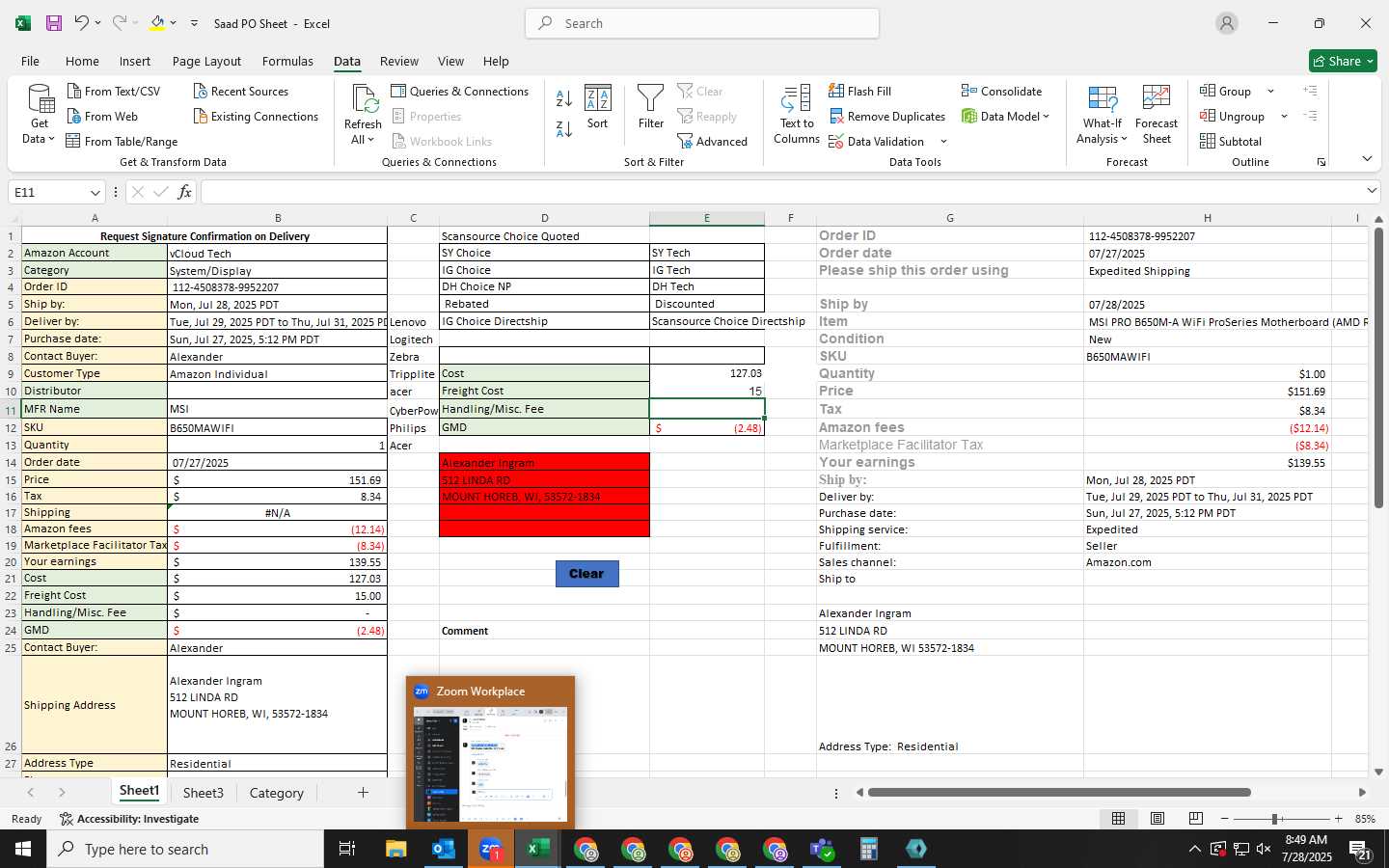
Task: Open the Sort dialog
Action: (598, 107)
